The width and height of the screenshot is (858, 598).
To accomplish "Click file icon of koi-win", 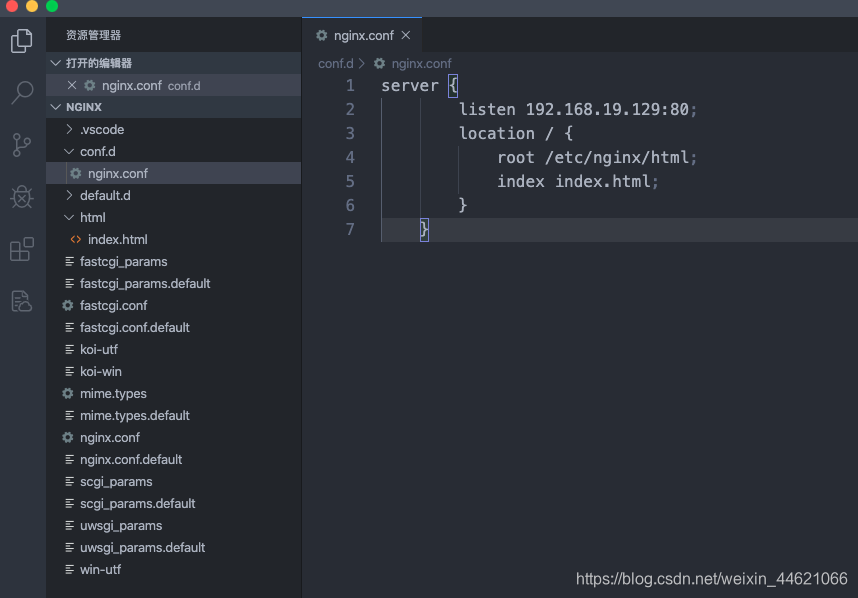I will pos(69,371).
